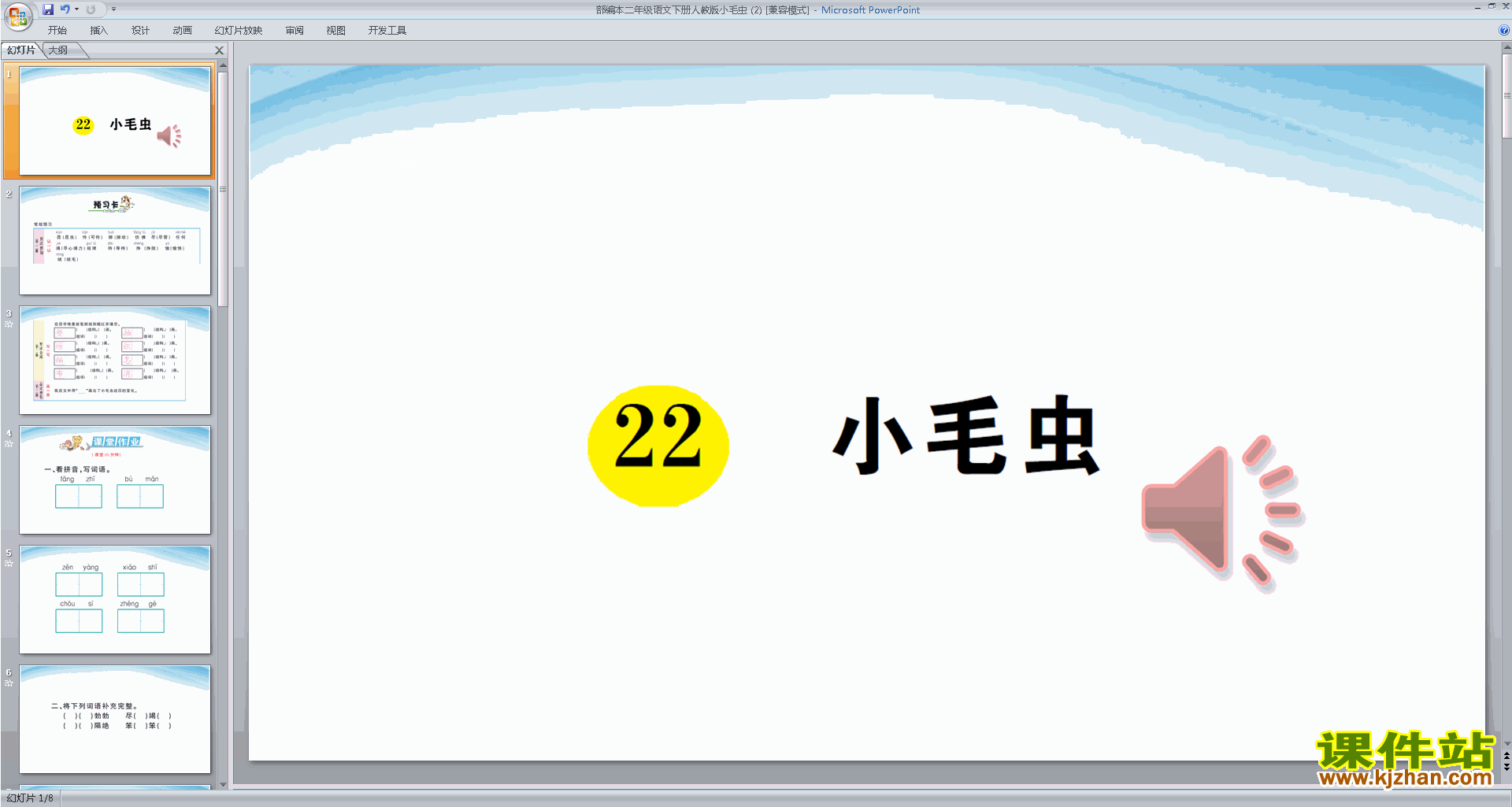Open the 插入 ribbon tab

[98, 31]
